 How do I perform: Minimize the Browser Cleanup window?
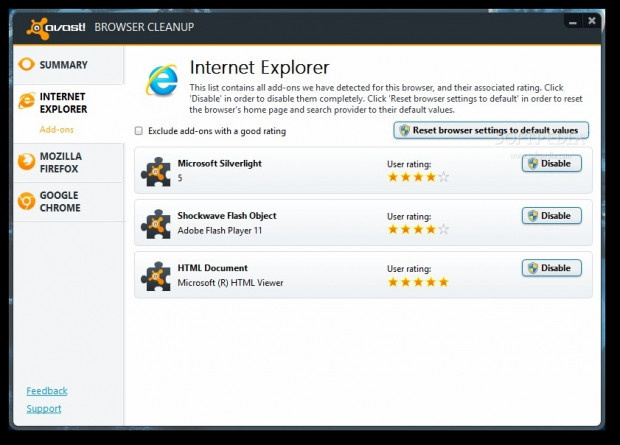(x=573, y=22)
